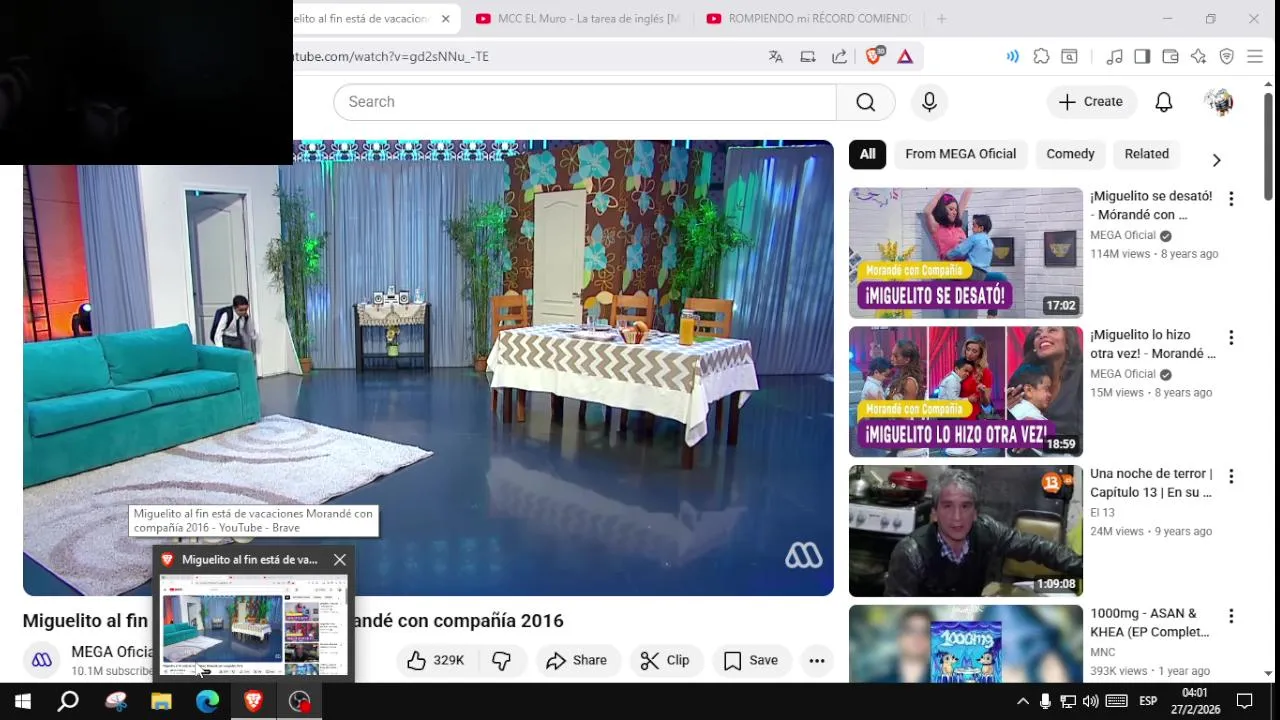Screen dimensions: 1280x720
Task: Open a new browser tab with plus
Action: point(941,18)
